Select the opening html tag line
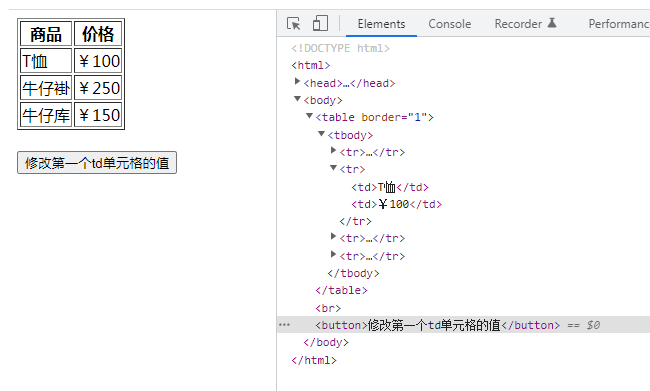The height and width of the screenshot is (391, 650). coord(310,66)
